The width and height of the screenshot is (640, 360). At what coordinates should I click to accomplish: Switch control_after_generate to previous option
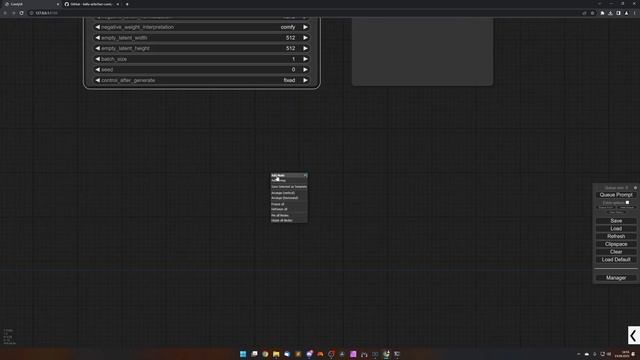tap(98, 80)
